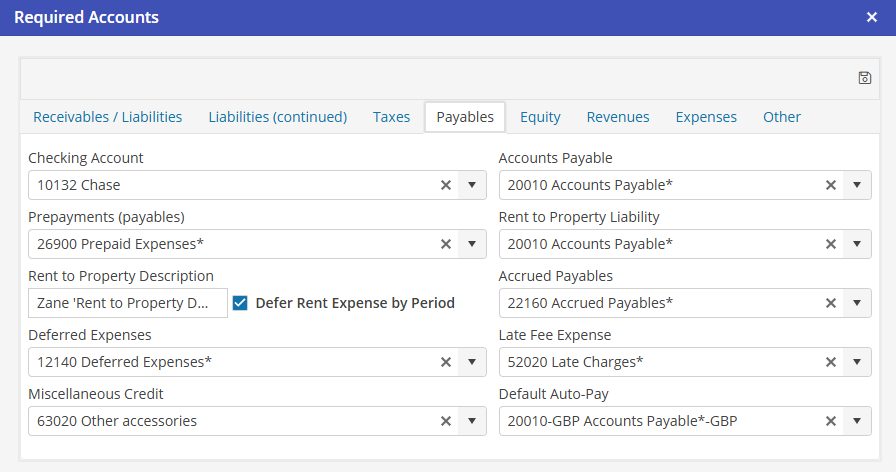
Task: Clear the Late Fee Expense account
Action: [x=830, y=362]
